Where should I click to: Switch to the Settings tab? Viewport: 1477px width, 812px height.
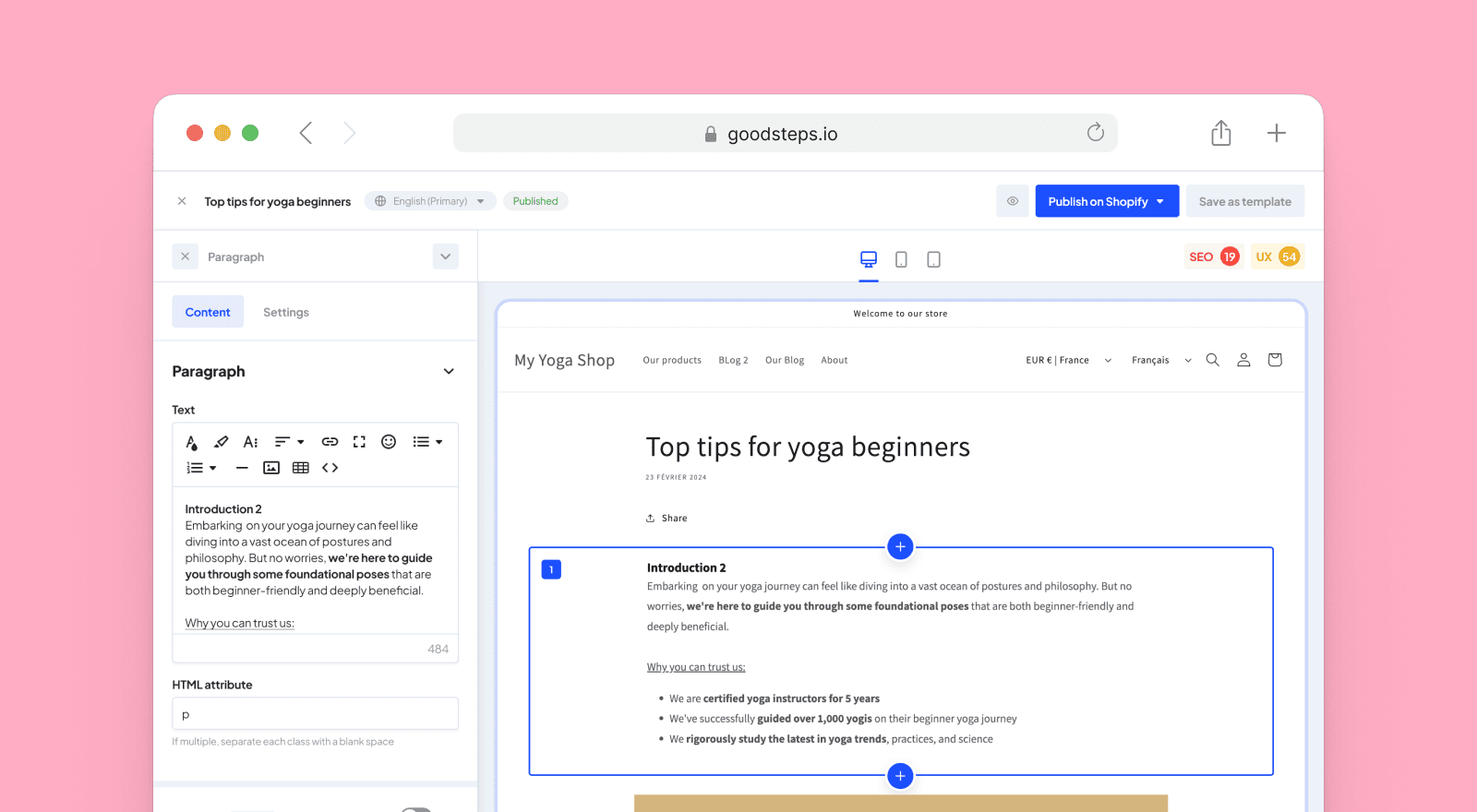286,312
